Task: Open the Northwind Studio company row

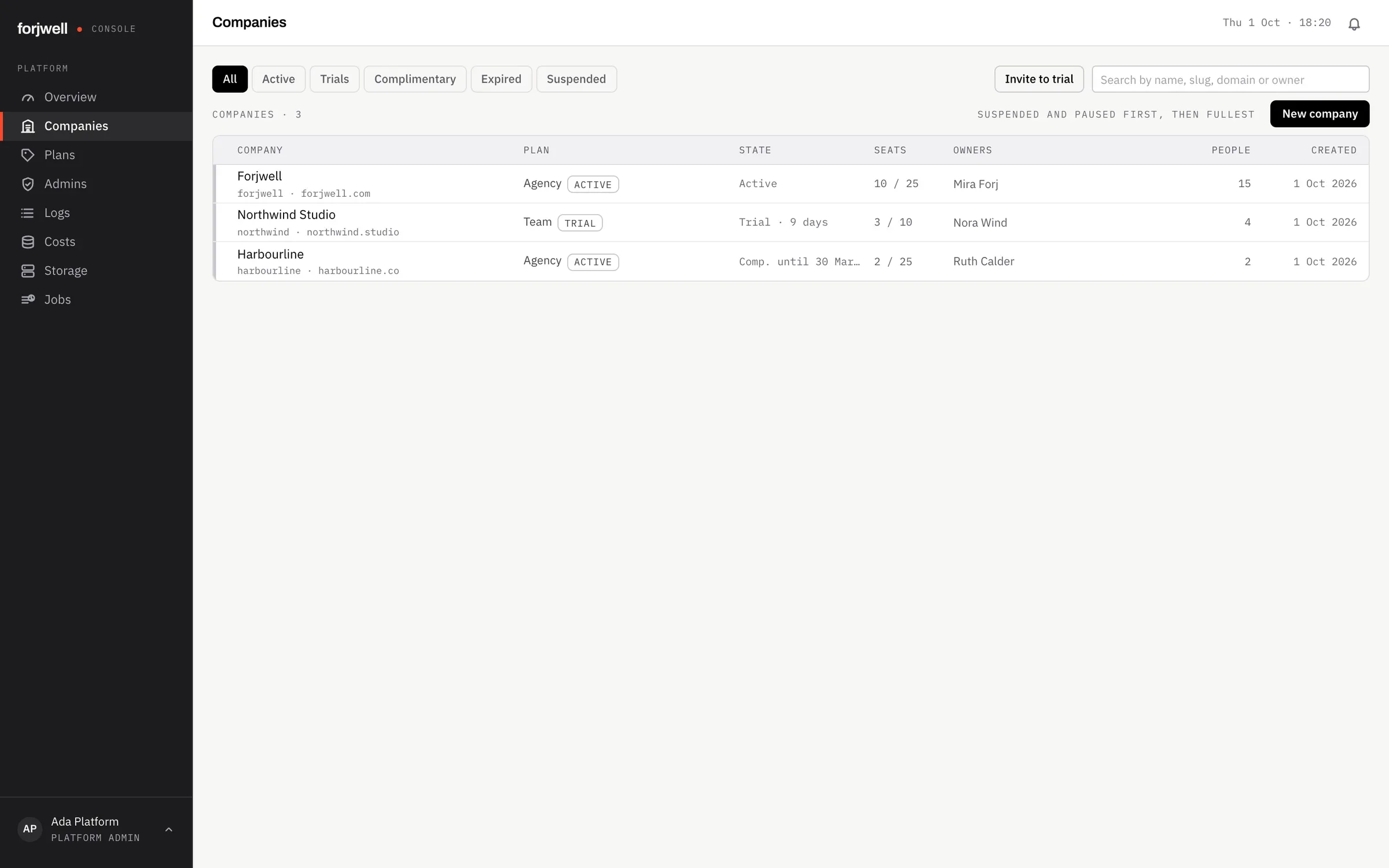Action: point(791,223)
